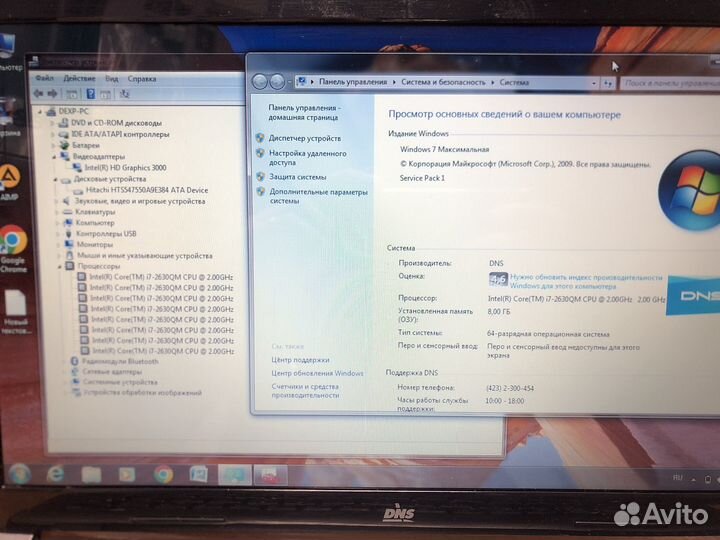Screen dimensions: 720x540
Task: Open Счетчики и средства производительности link
Action: [305, 391]
